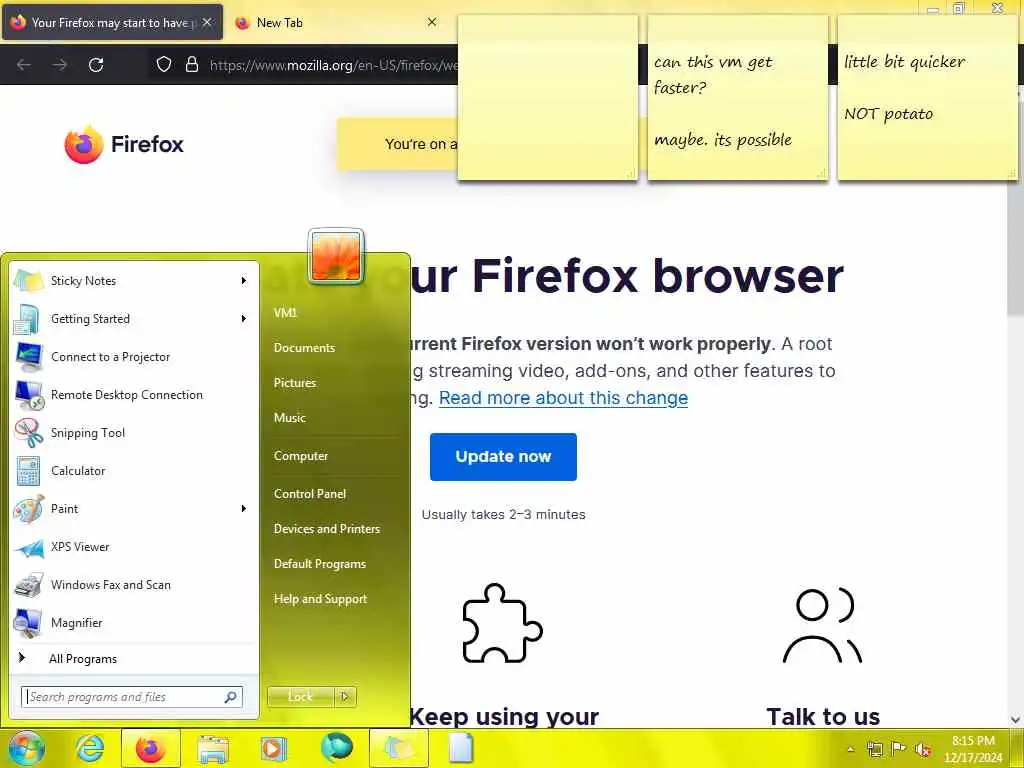Image resolution: width=1024 pixels, height=768 pixels.
Task: Open Windows Explorer from taskbar
Action: [x=213, y=749]
